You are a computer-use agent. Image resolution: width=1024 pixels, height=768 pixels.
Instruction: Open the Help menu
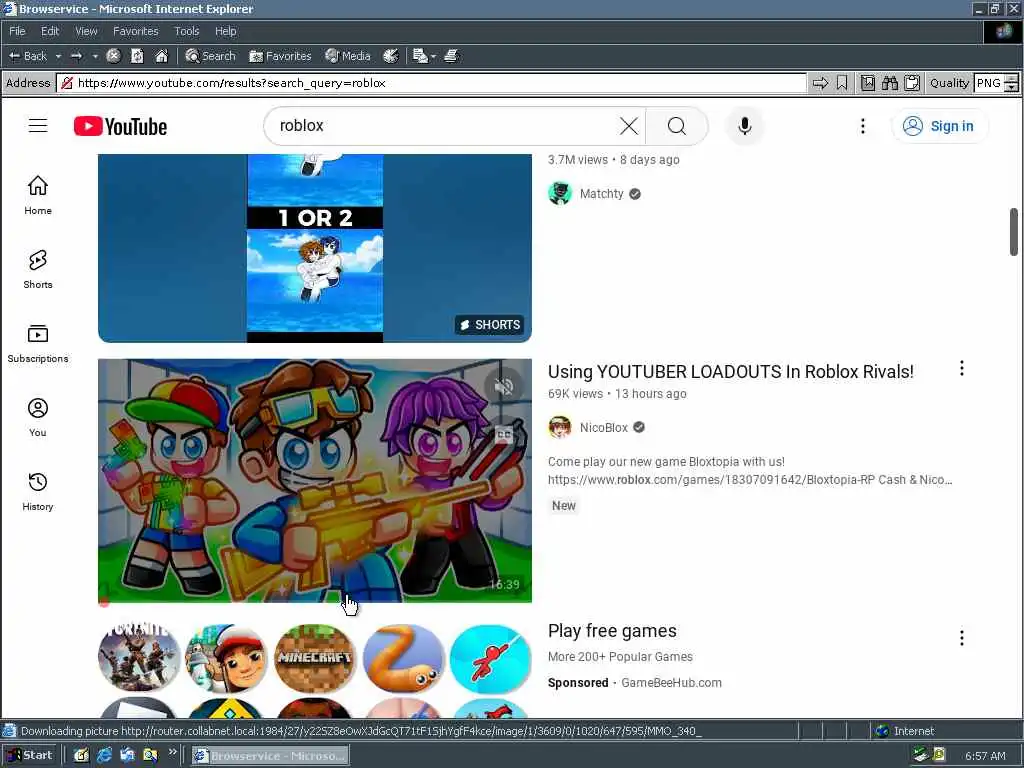click(225, 31)
